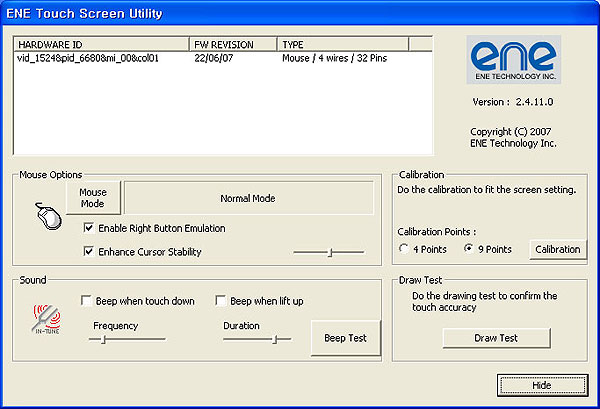600x409 pixels.
Task: Select 4 Points calibration option
Action: (x=403, y=249)
